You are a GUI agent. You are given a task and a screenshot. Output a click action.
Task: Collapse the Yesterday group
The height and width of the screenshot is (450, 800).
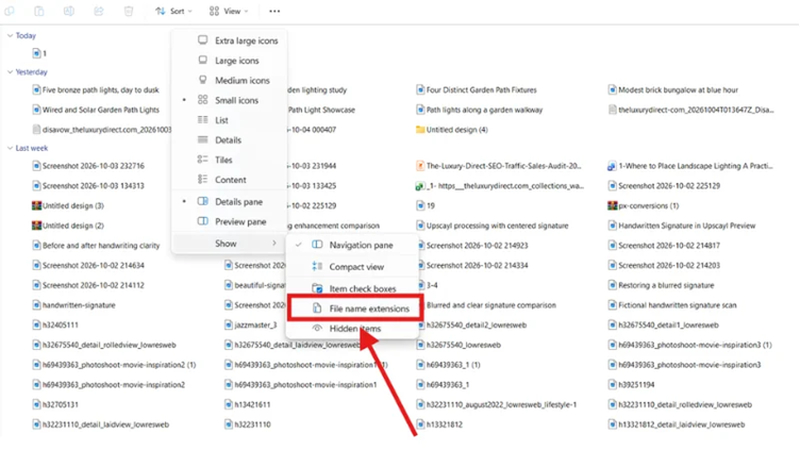[10, 72]
